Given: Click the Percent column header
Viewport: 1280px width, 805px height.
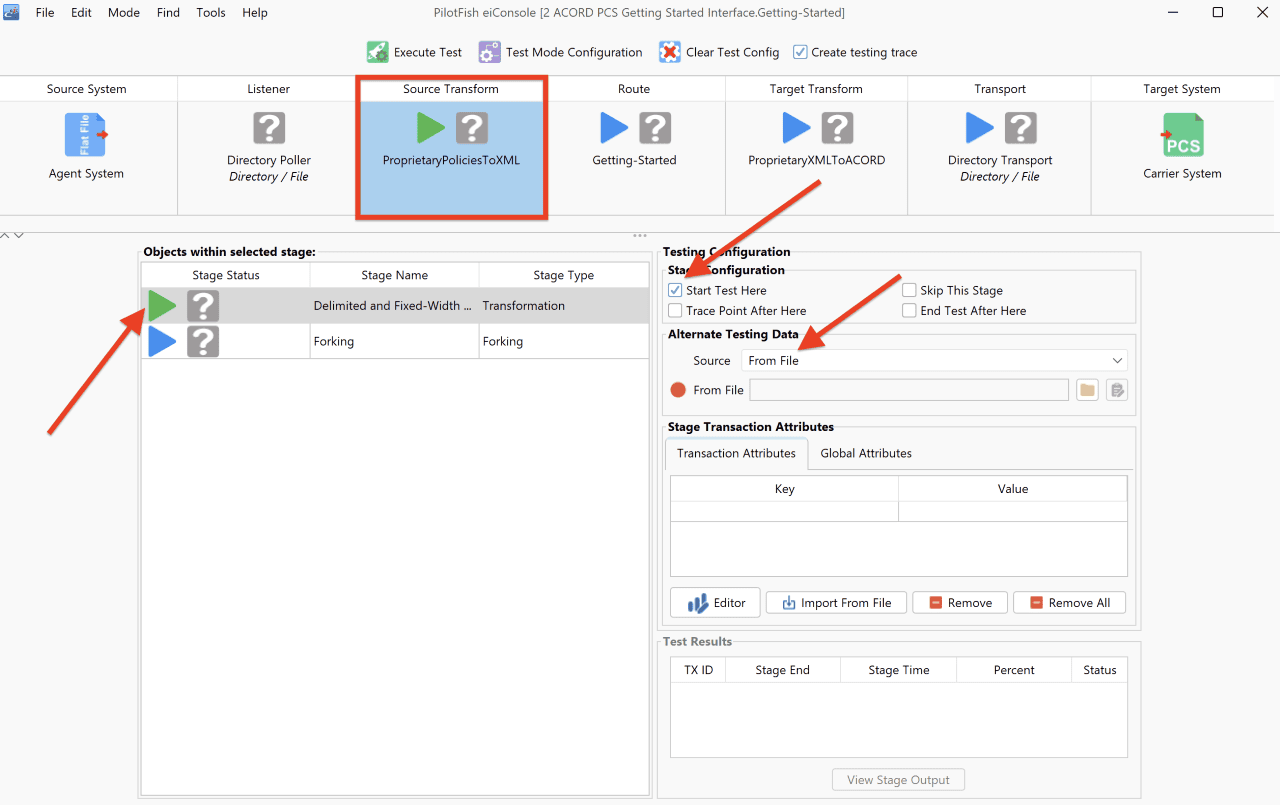Looking at the screenshot, I should [1014, 670].
